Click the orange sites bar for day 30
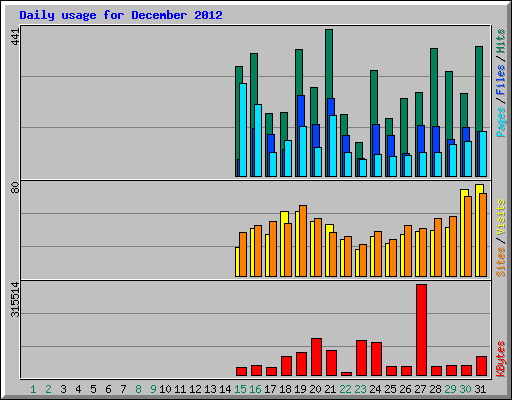The height and width of the screenshot is (400, 512). click(468, 236)
